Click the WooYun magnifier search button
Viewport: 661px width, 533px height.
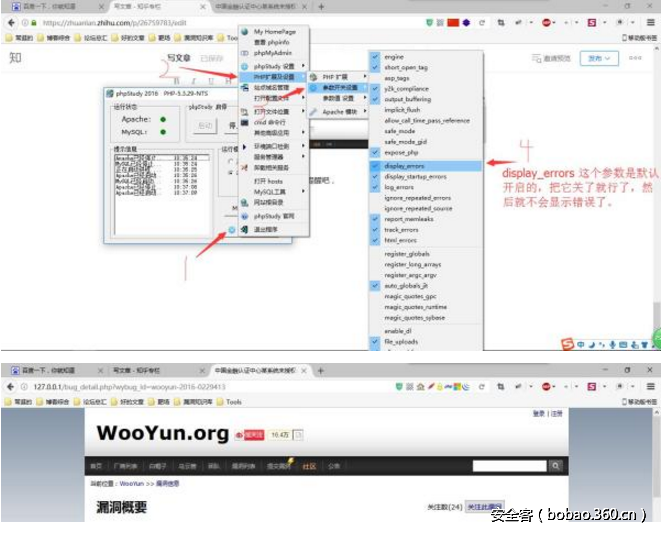click(x=556, y=466)
